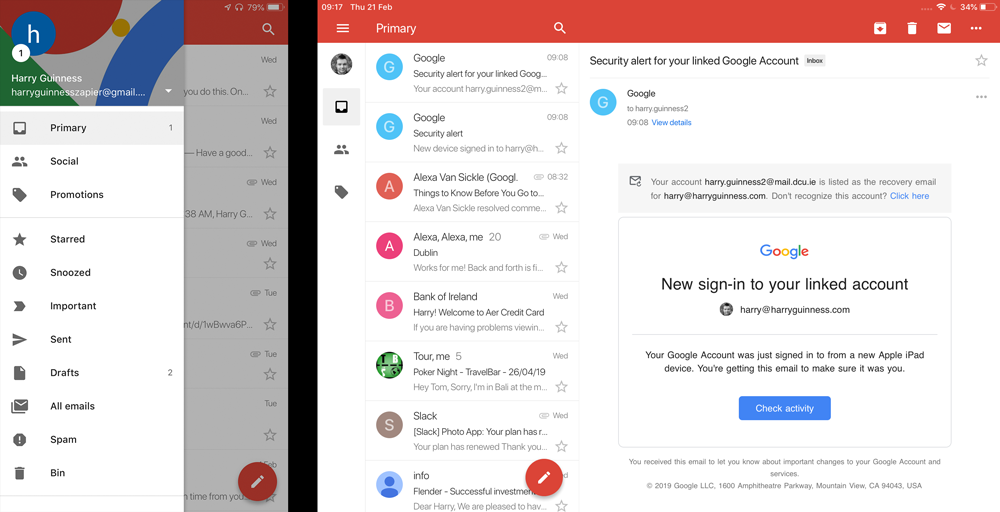Tap the avatar of Bank of Ireland email
Viewport: 1000px width, 512px height.
pyautogui.click(x=389, y=305)
